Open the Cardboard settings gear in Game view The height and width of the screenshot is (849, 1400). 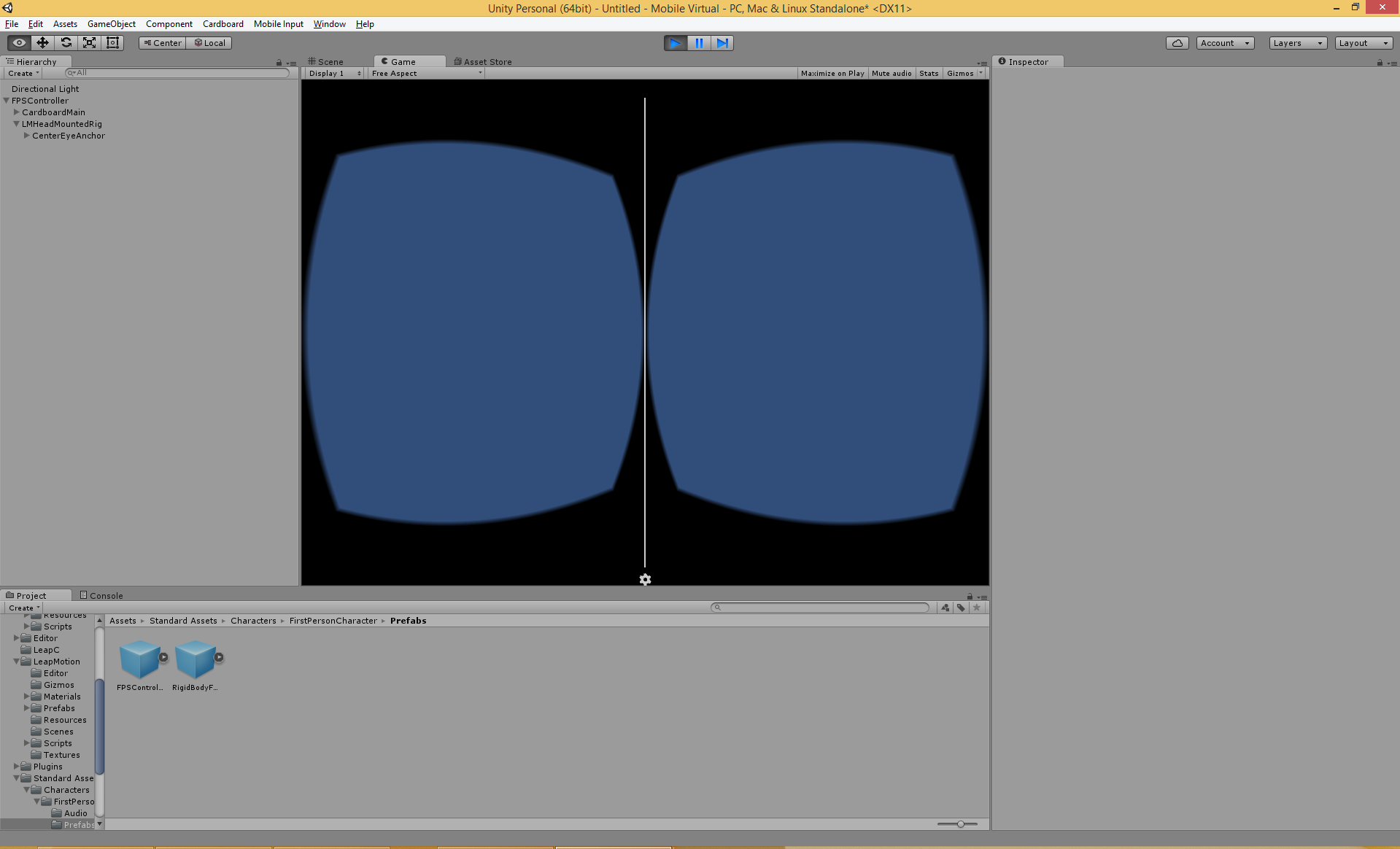tap(645, 580)
